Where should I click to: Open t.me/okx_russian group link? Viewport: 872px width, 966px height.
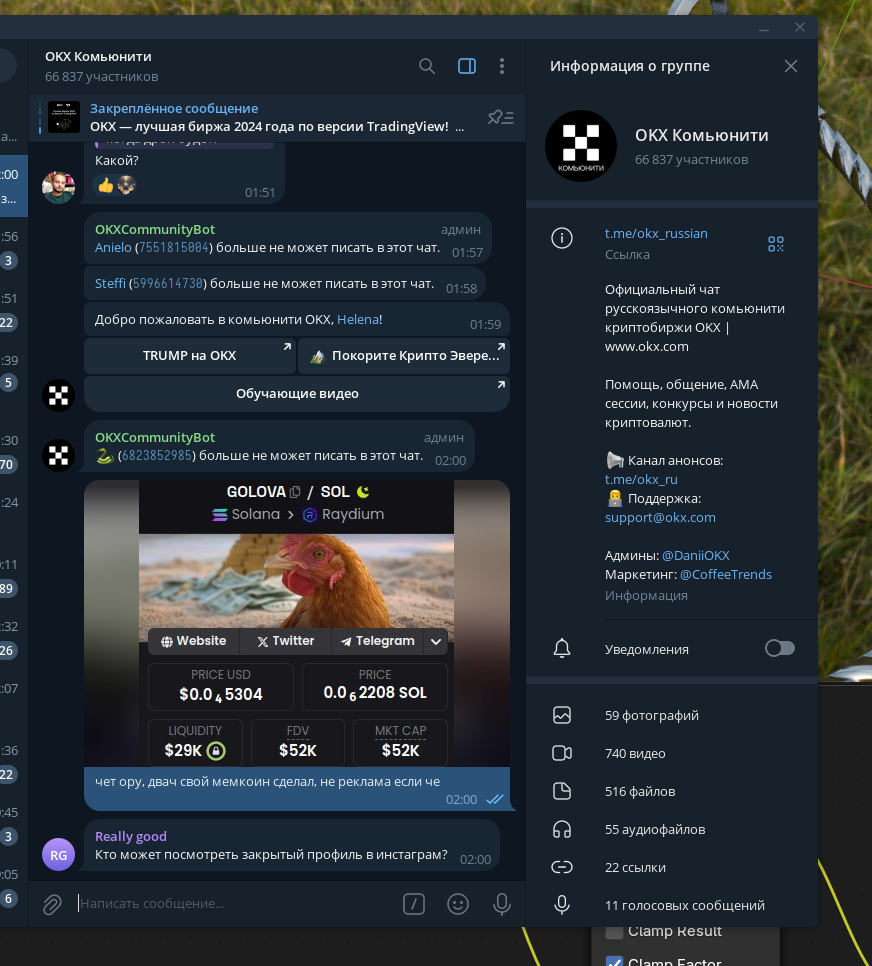(x=656, y=233)
